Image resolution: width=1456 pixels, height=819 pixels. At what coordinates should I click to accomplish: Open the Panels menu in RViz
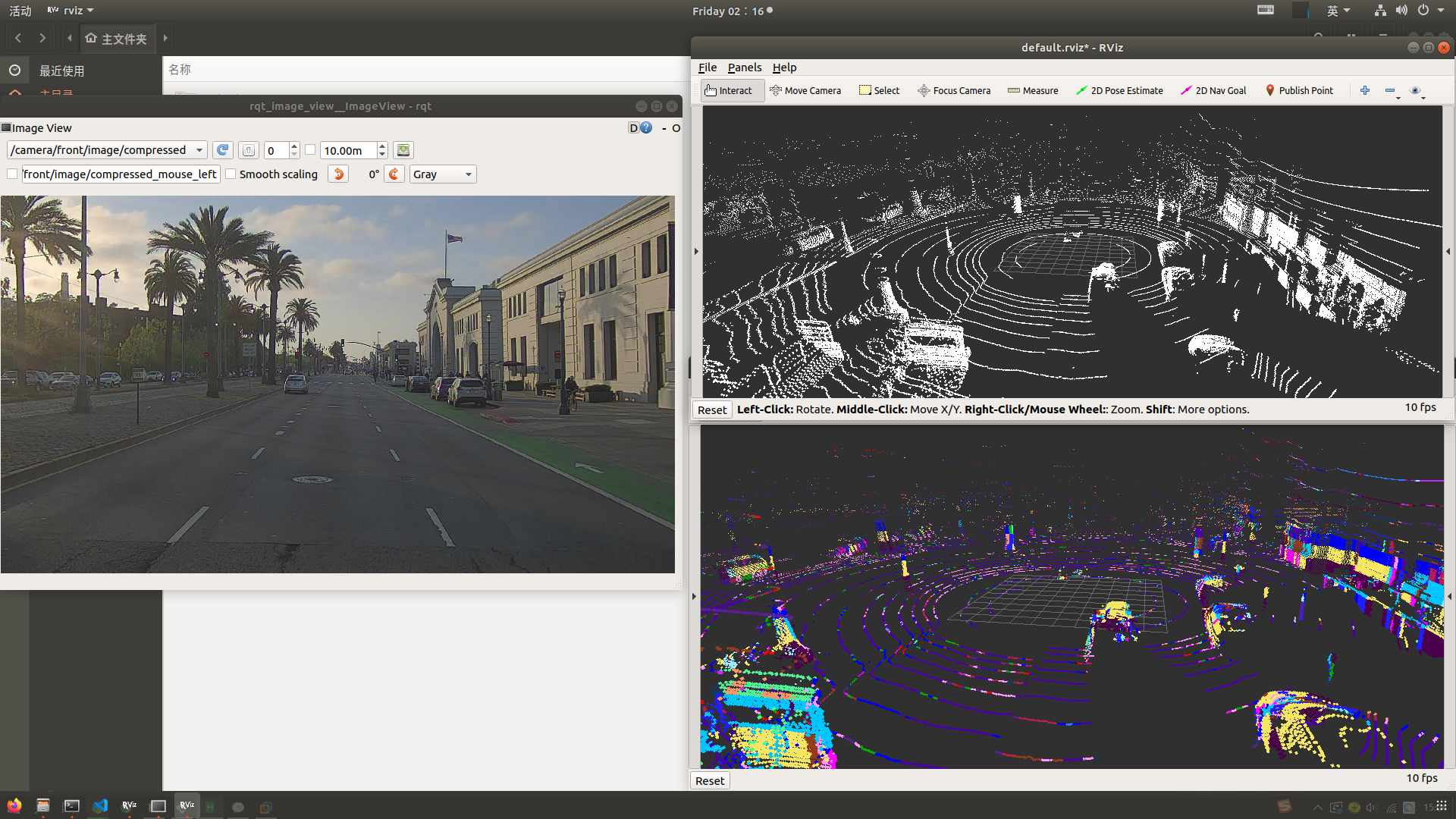click(744, 67)
